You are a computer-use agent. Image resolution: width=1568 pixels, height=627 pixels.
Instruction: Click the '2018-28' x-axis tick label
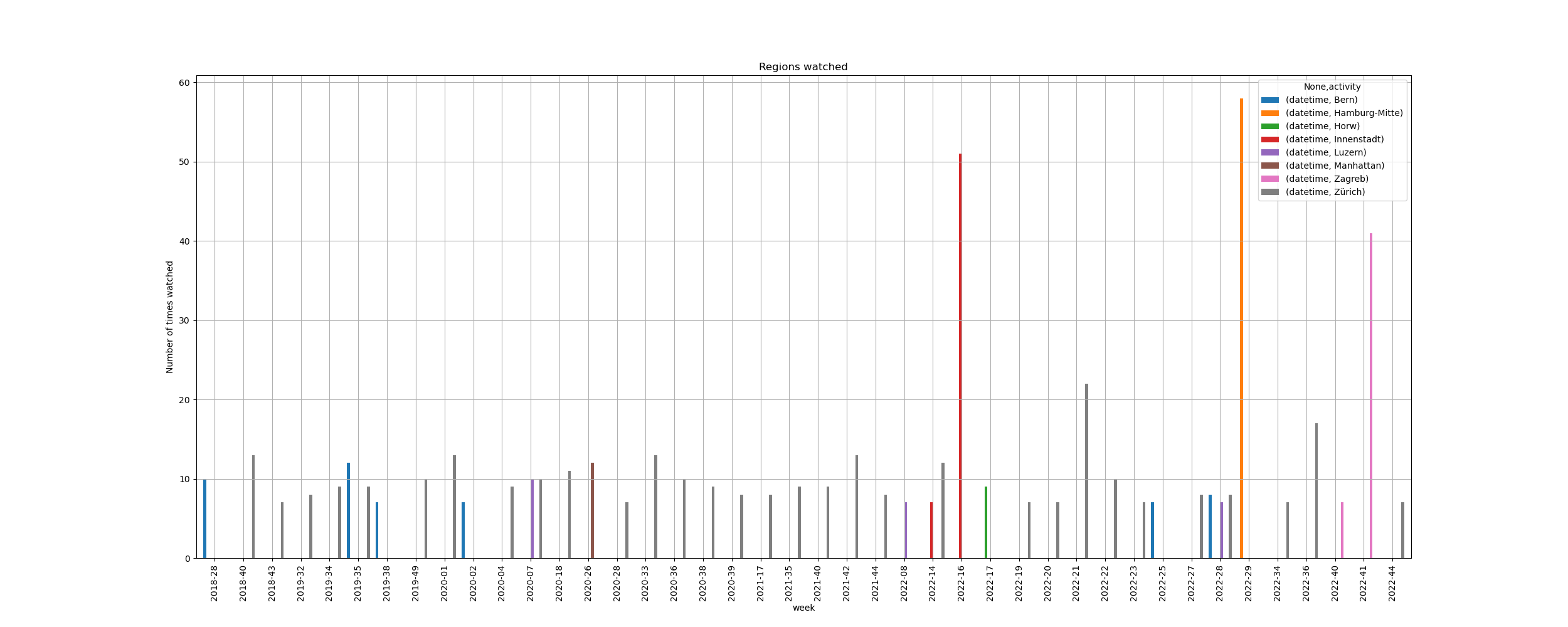[215, 584]
